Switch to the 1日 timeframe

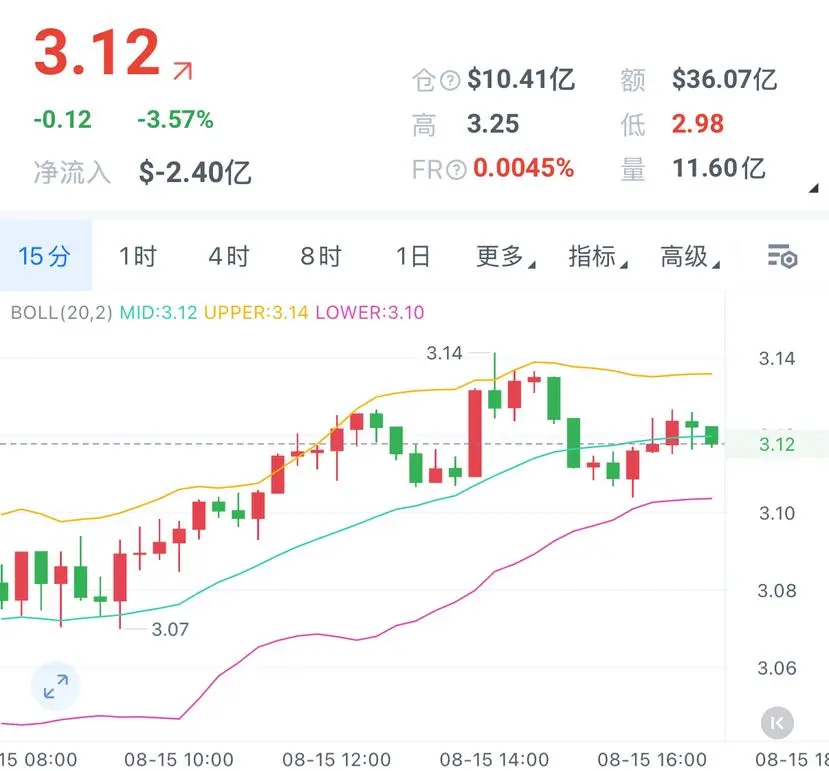tap(412, 256)
